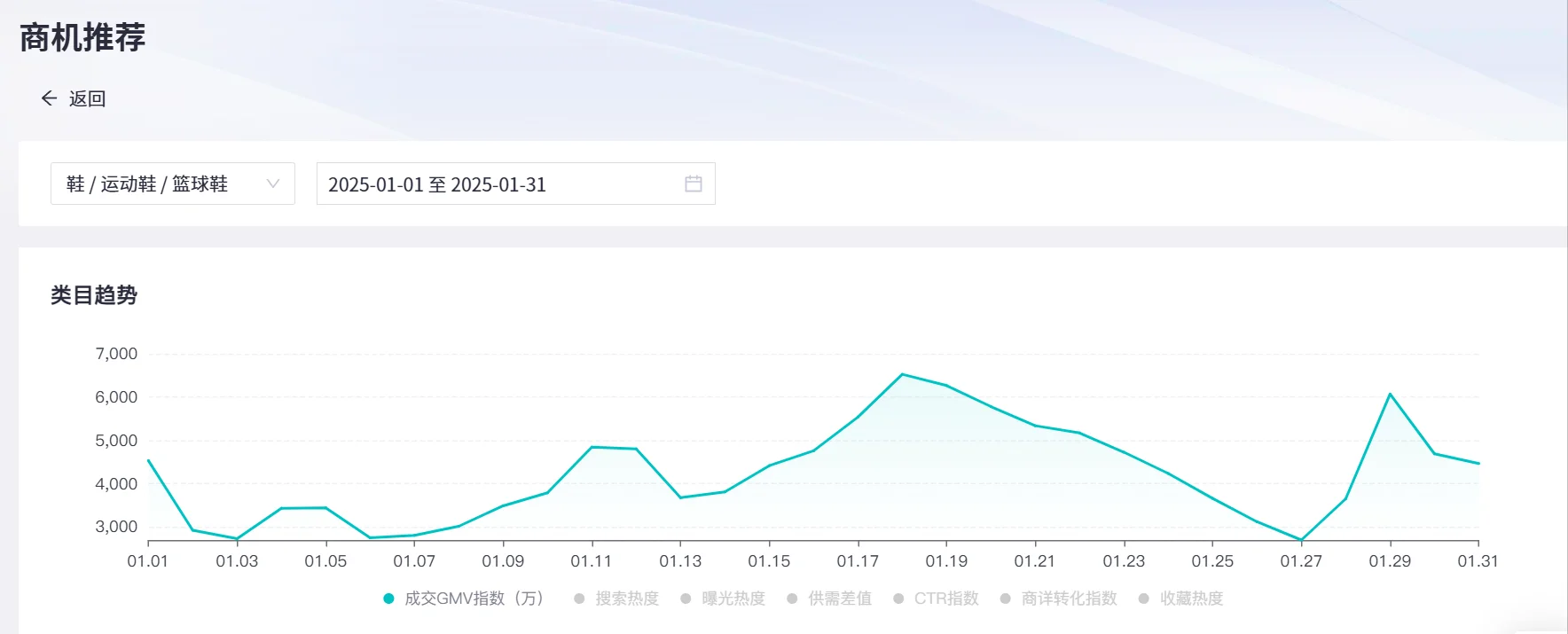Enable 曝光热度 legend series
Image resolution: width=1568 pixels, height=634 pixels.
[723, 599]
